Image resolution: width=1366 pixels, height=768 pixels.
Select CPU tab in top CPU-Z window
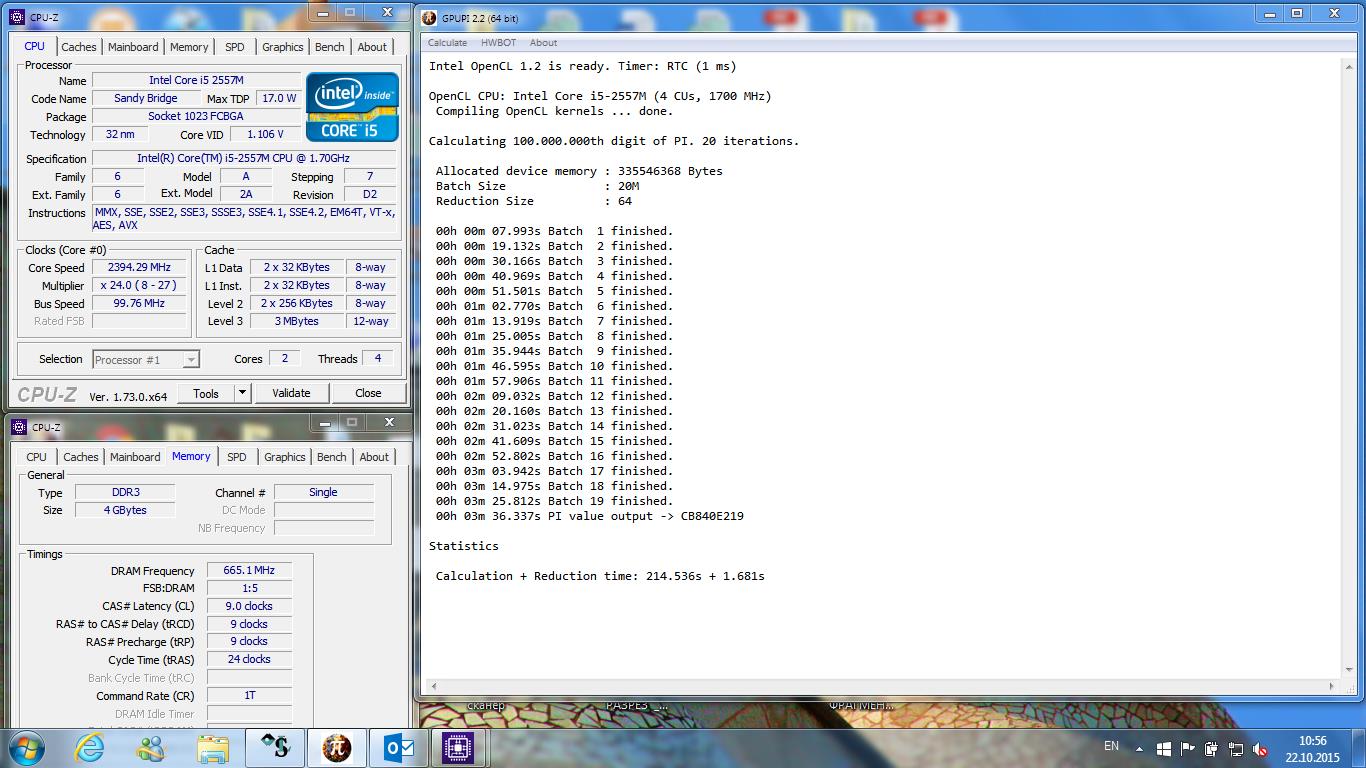click(35, 46)
